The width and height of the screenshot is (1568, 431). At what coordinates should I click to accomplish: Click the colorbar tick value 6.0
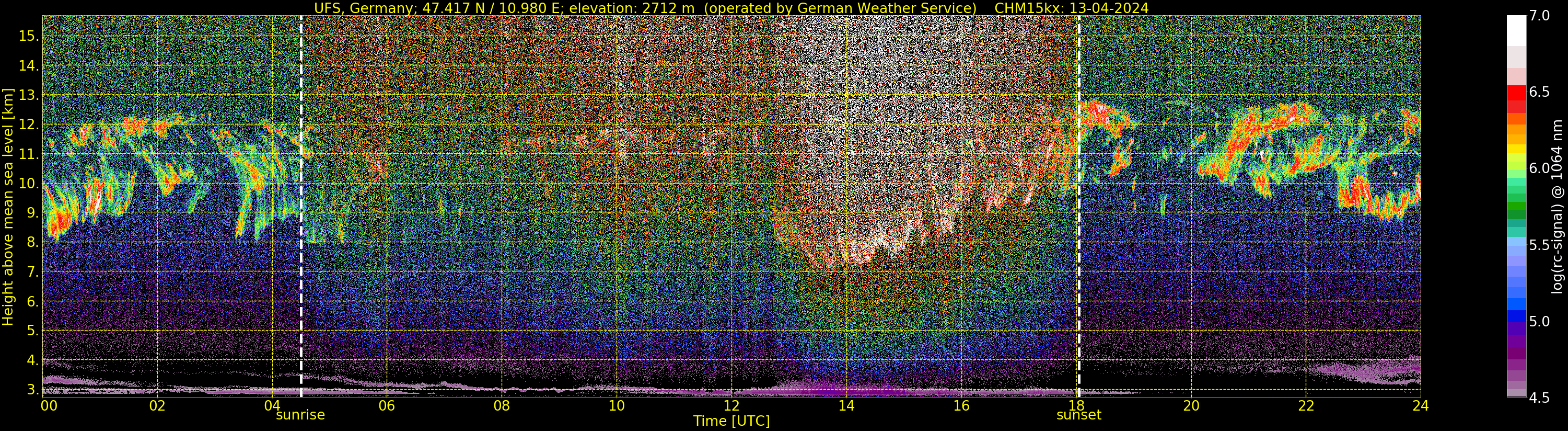coord(1540,168)
